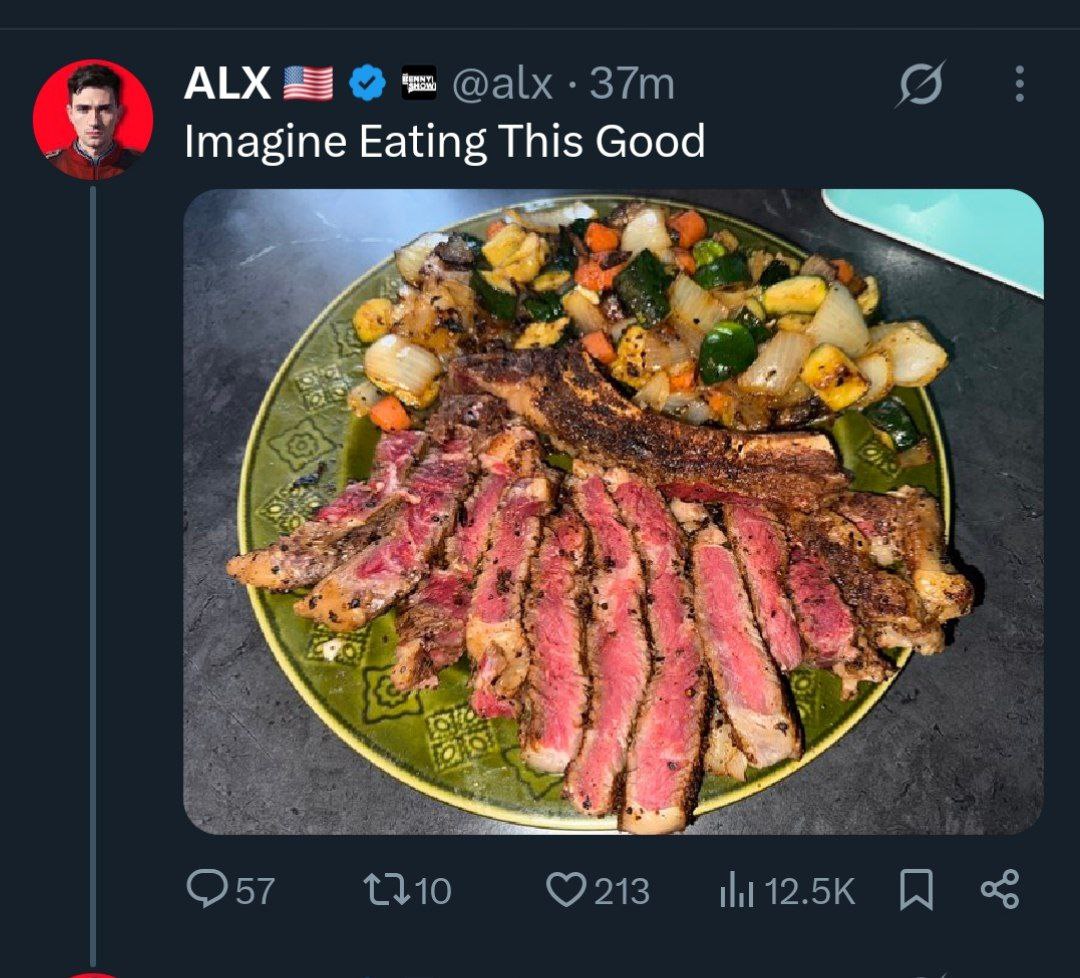Reply using the speech bubble icon
Screen dimensions: 1080x978
point(207,889)
